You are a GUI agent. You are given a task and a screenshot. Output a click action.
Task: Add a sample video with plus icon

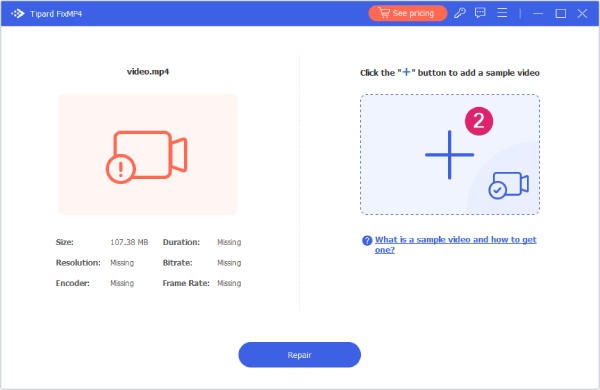coord(450,155)
